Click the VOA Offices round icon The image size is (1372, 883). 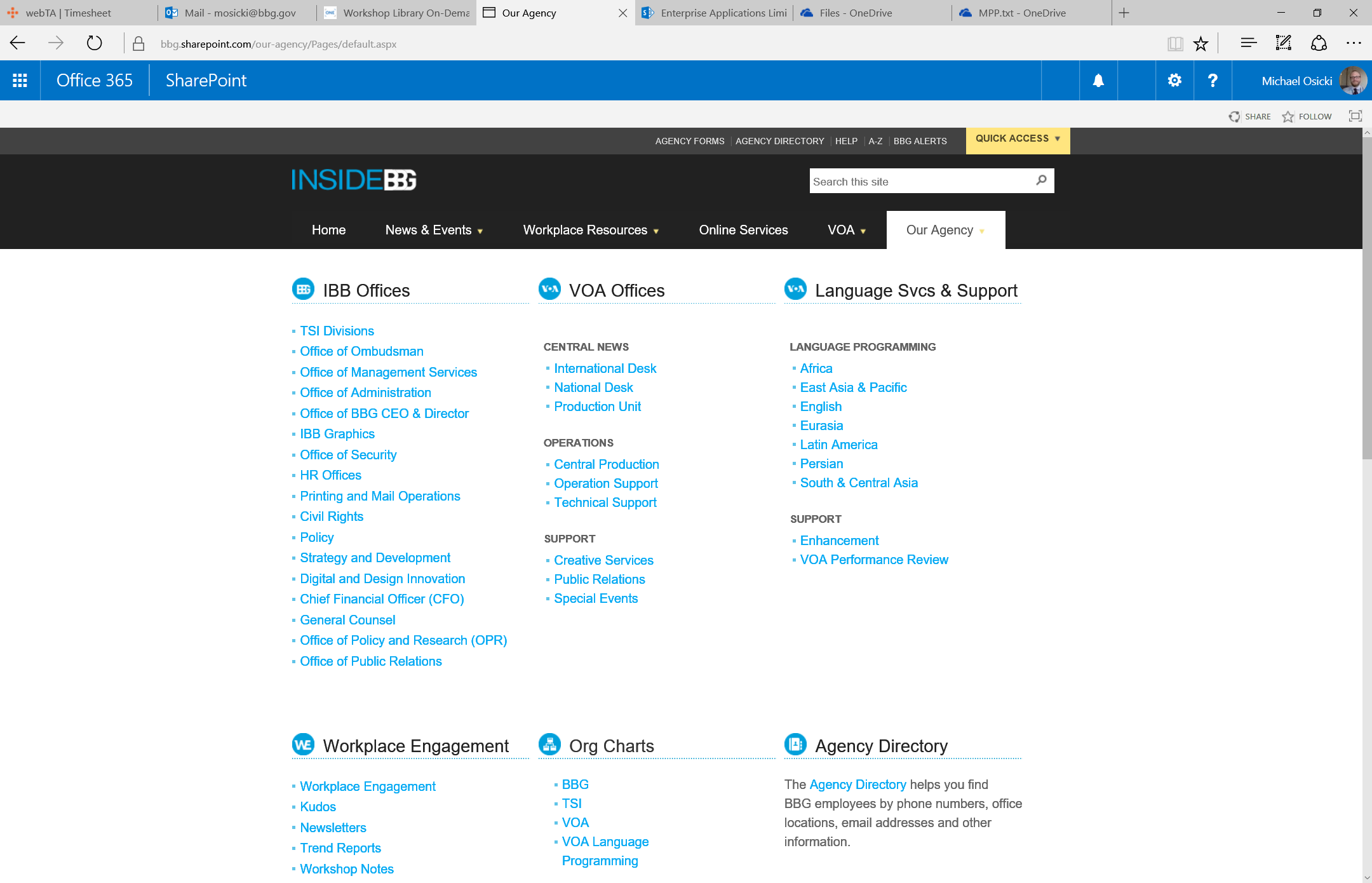click(549, 290)
